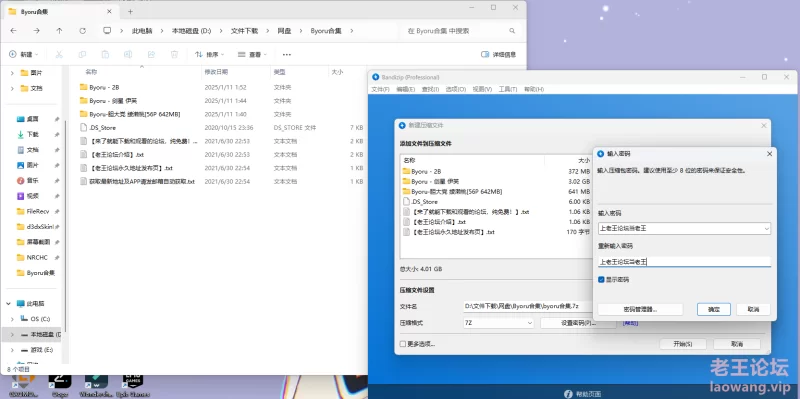Expand the 游戏 (E:) drive node
This screenshot has height=399, width=800.
[x=13, y=350]
